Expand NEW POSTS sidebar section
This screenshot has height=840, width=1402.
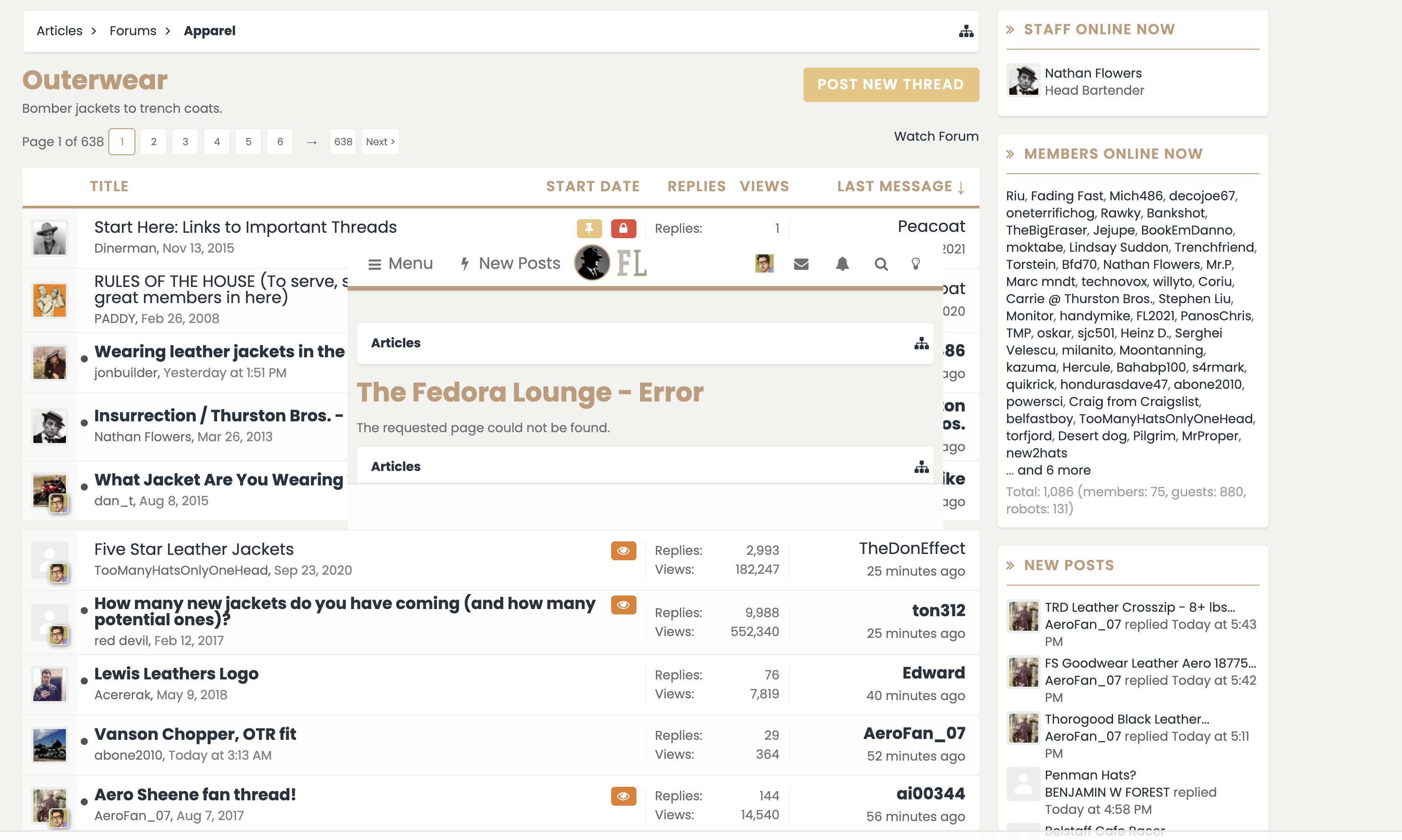pyautogui.click(x=1068, y=565)
